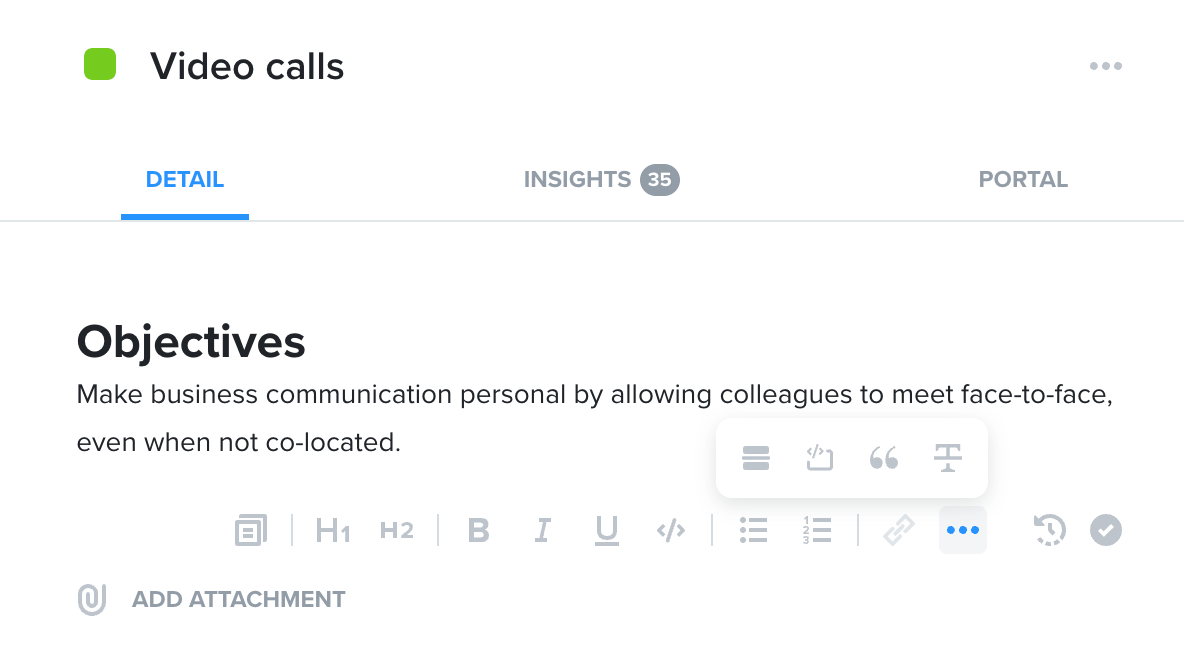Open the templates icon in the toolbar
Screen dimensions: 1184x666
coord(251,530)
